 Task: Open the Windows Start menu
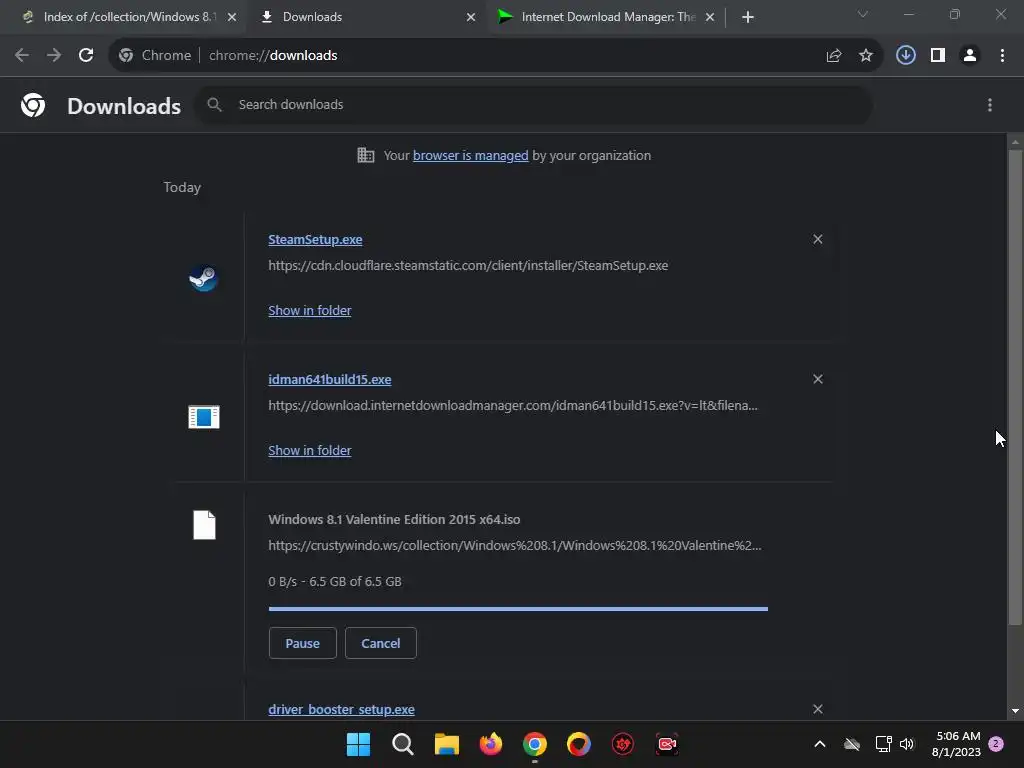tap(358, 744)
